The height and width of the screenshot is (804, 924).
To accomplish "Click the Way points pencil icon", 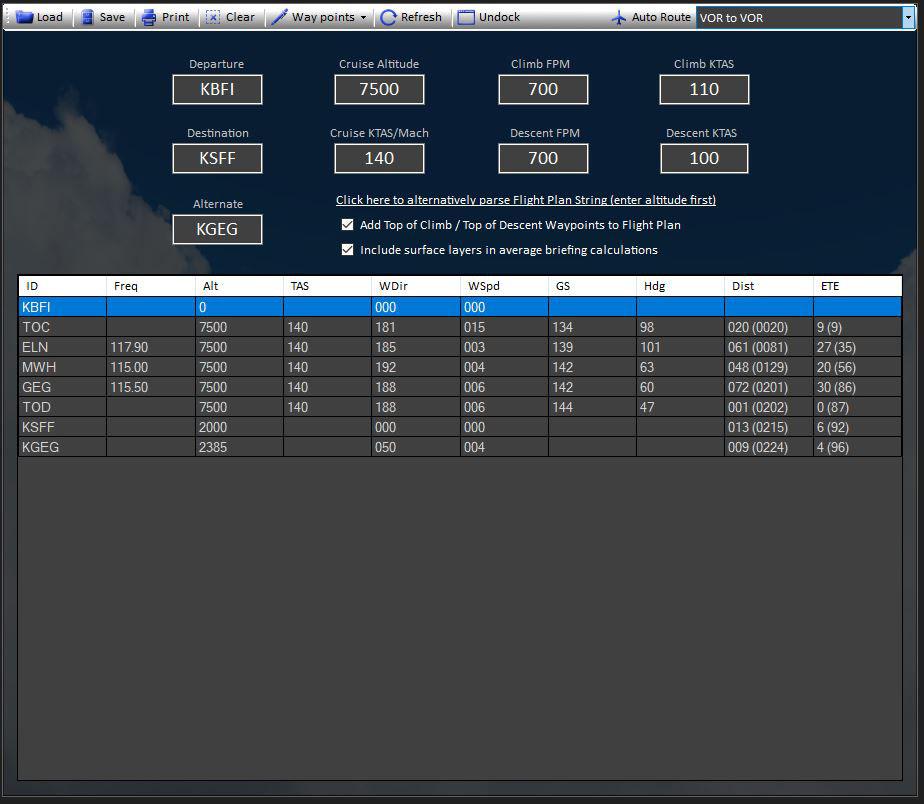I will (280, 17).
